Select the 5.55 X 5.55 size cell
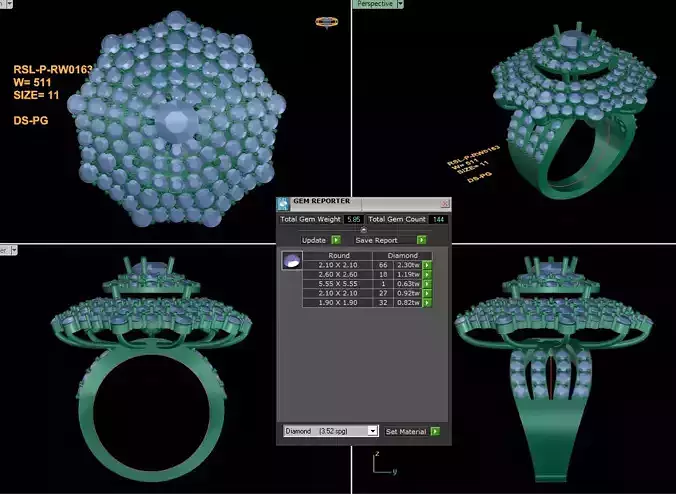Screen dimensions: 676x494 click(338, 284)
